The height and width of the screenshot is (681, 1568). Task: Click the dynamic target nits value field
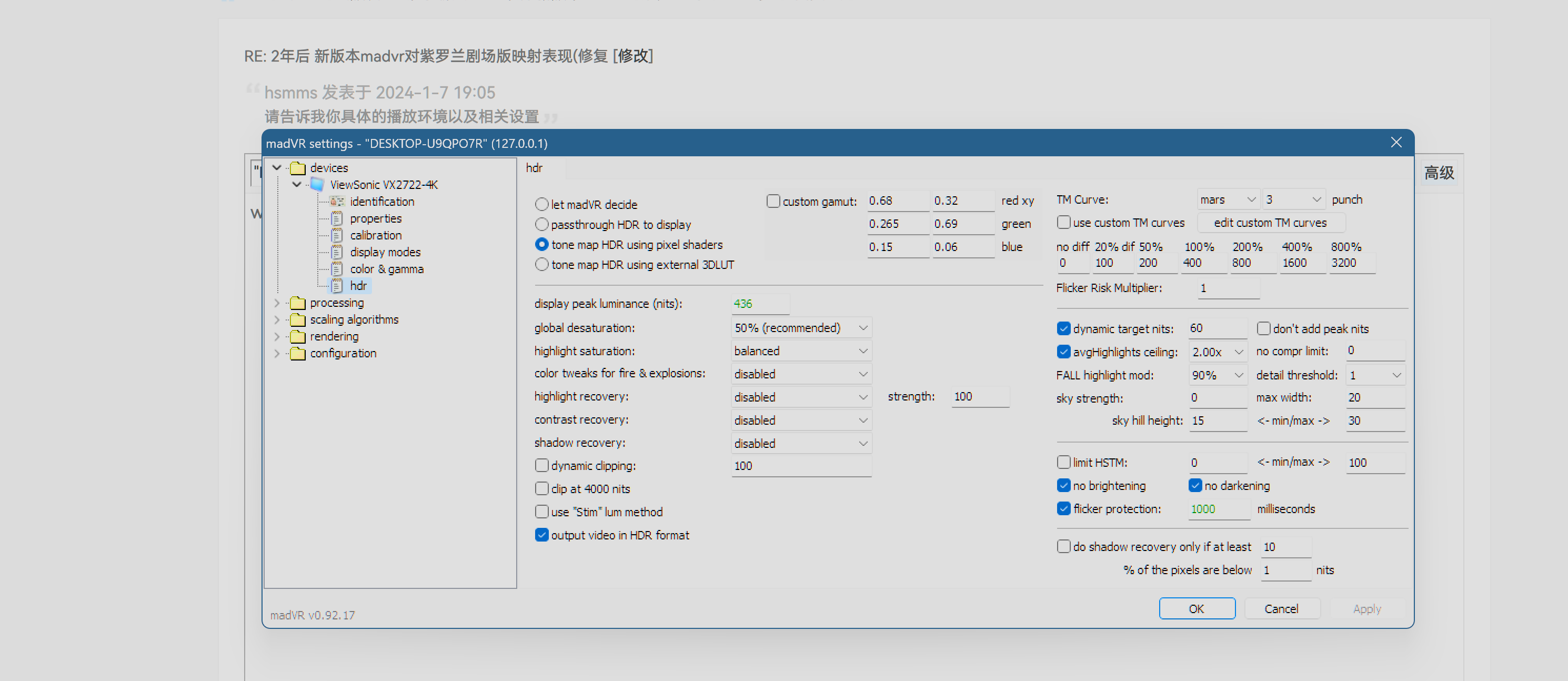pyautogui.click(x=1218, y=328)
